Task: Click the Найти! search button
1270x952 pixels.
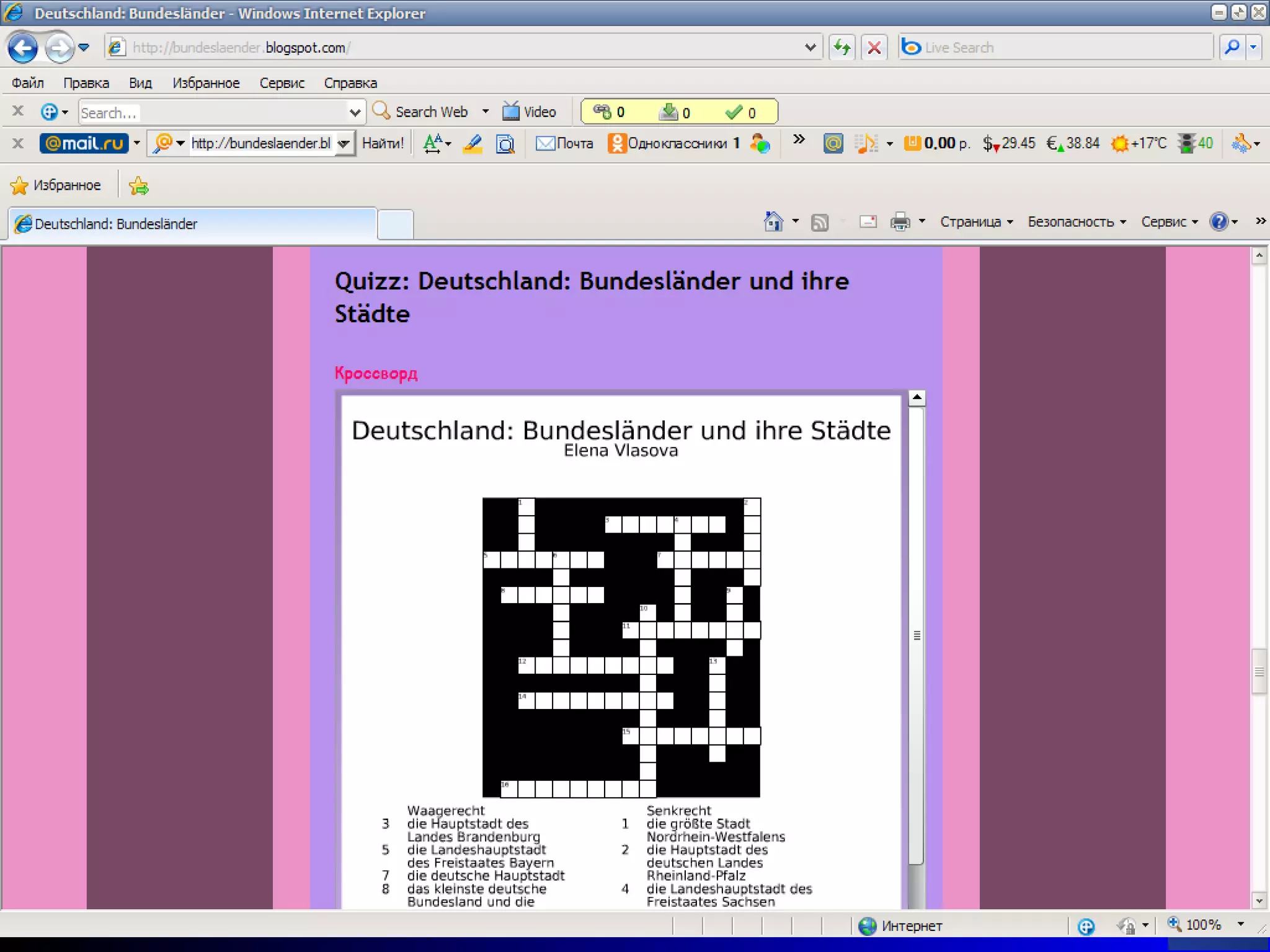Action: [x=383, y=144]
